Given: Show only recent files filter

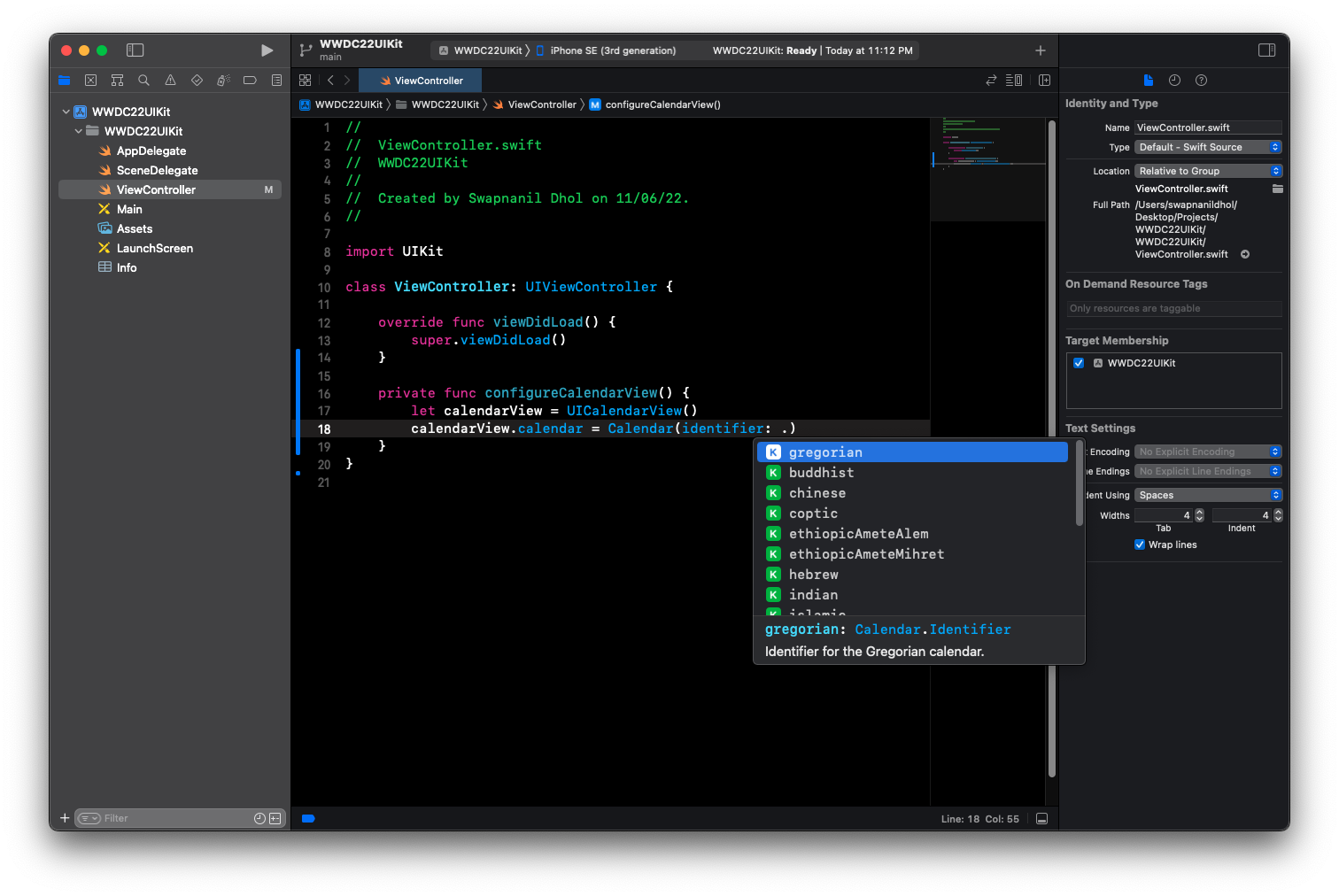Looking at the screenshot, I should (259, 818).
